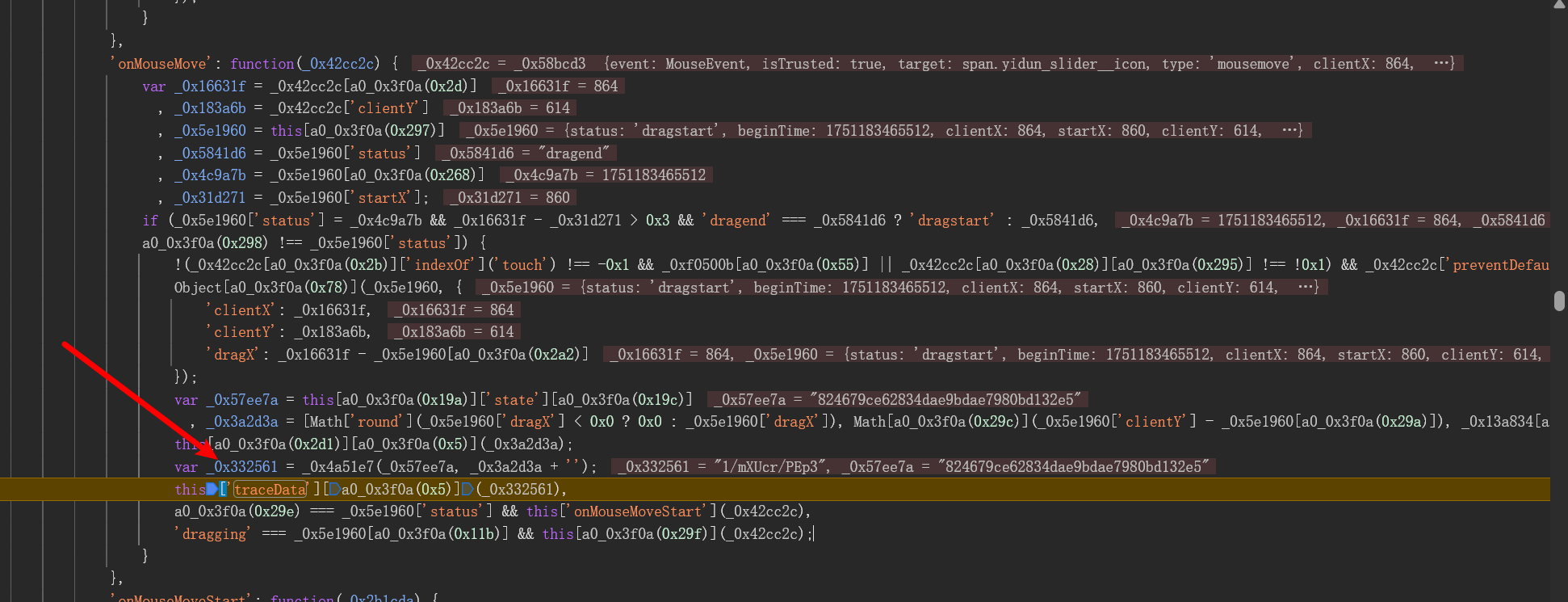Inspect the inline value _0x183a6b = 614 on the second var line

pos(514,107)
